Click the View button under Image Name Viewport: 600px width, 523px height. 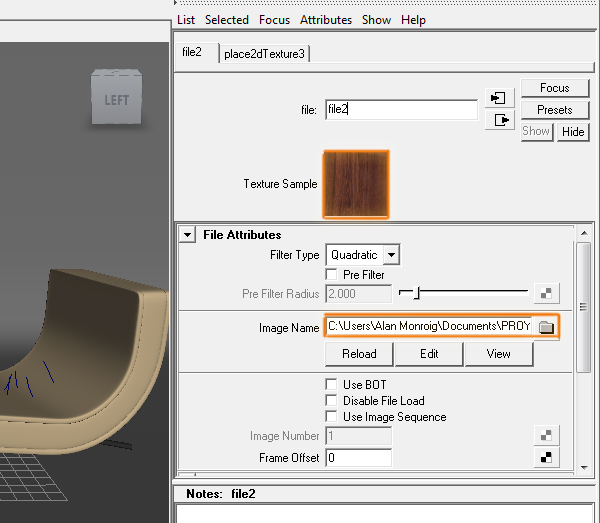click(499, 354)
